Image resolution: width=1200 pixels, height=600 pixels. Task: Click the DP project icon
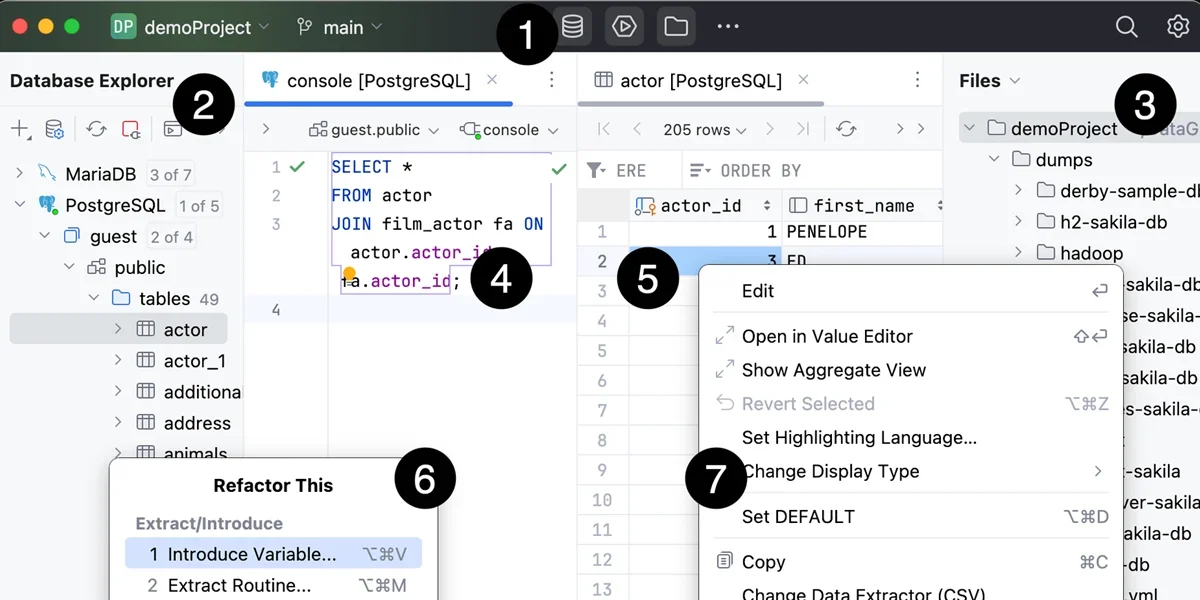point(123,27)
